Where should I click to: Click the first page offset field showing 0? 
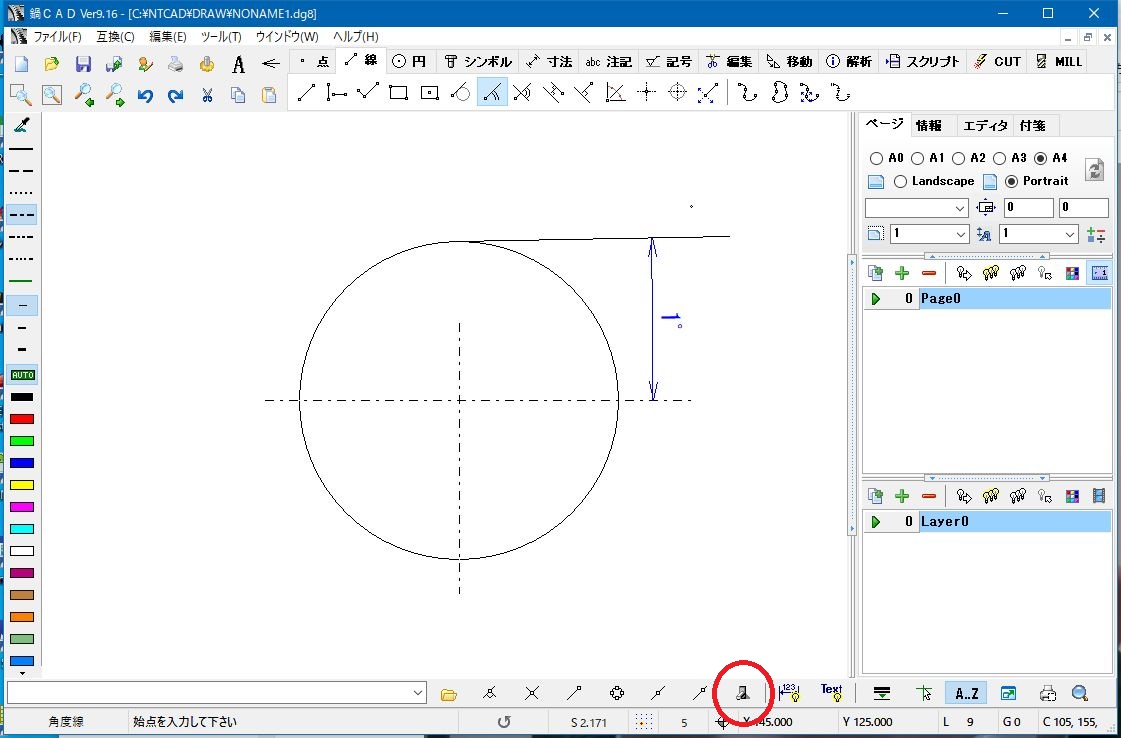pyautogui.click(x=1028, y=208)
